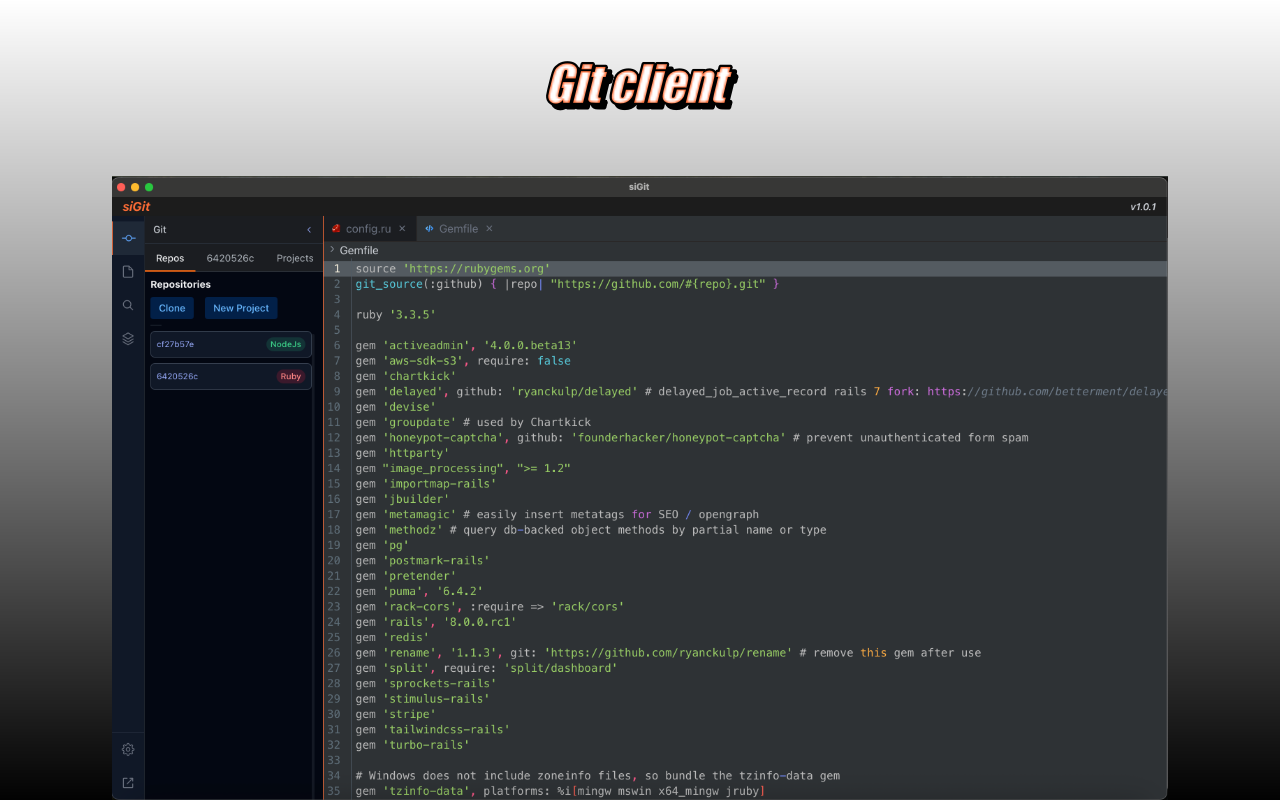
Task: Click the external link icon at sidebar bottom
Action: coord(128,783)
